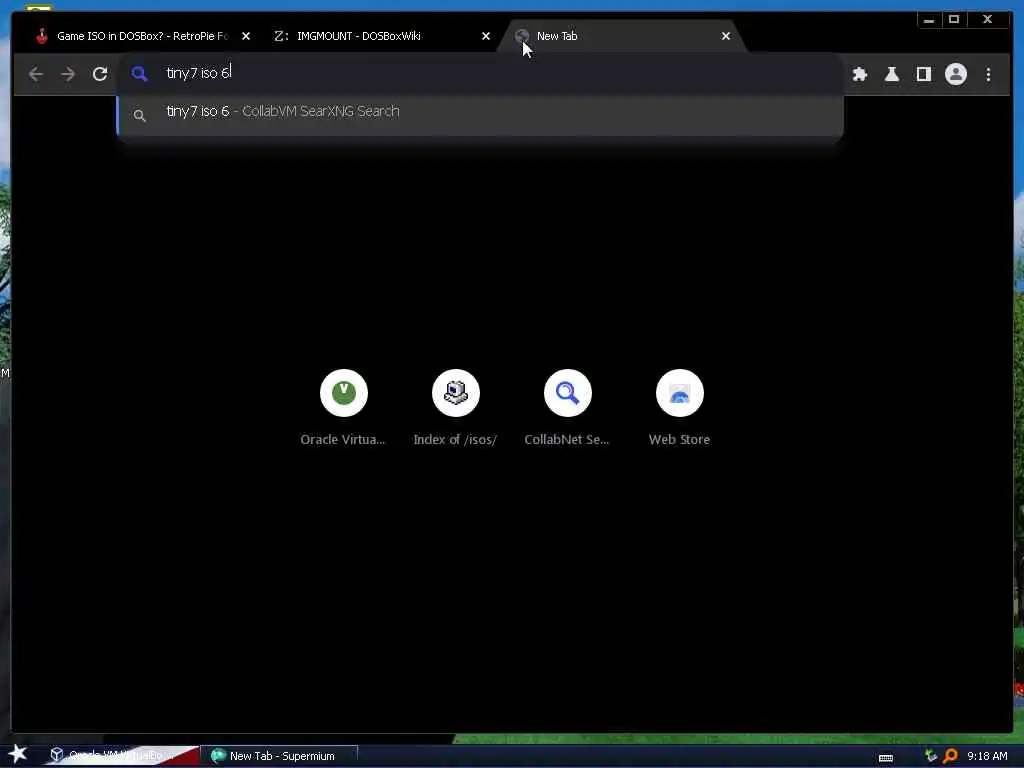The width and height of the screenshot is (1024, 768).
Task: Go back using the back arrow
Action: (x=36, y=74)
